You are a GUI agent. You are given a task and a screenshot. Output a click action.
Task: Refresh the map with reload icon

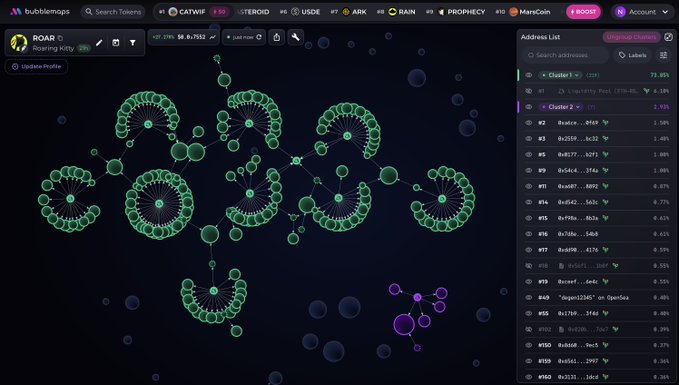coord(259,37)
